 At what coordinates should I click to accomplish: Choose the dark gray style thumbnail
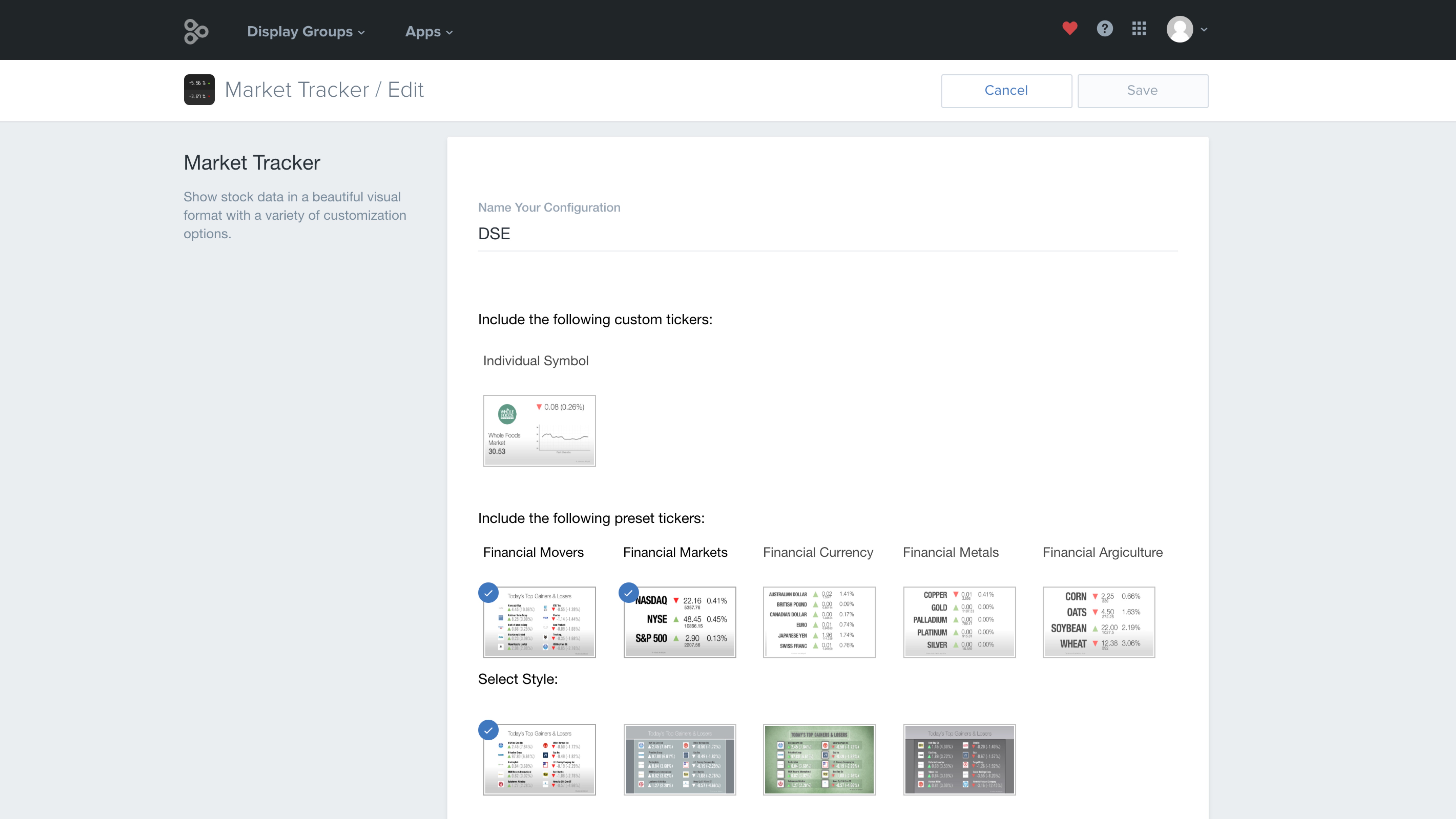coord(959,760)
